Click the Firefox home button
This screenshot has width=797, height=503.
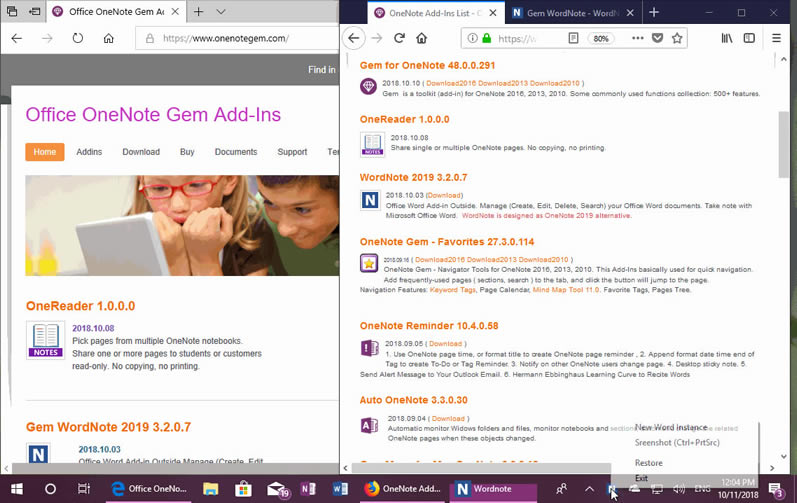(x=422, y=39)
